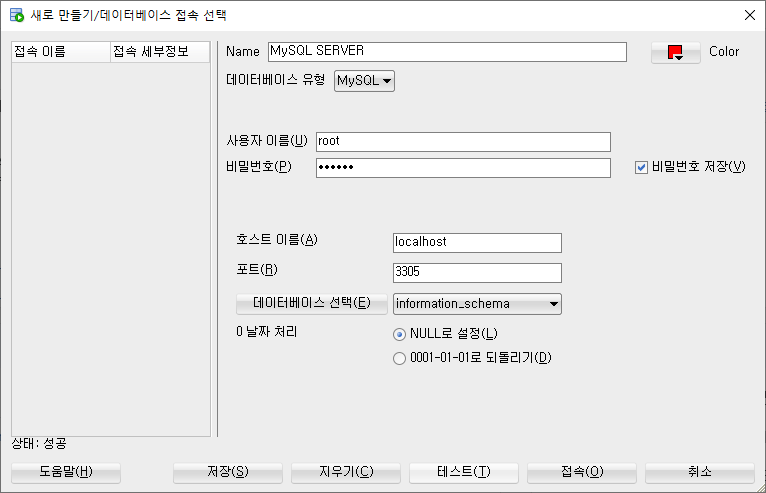766x493 pixels.
Task: Click the 도움말(H) help button
Action: pyautogui.click(x=66, y=472)
